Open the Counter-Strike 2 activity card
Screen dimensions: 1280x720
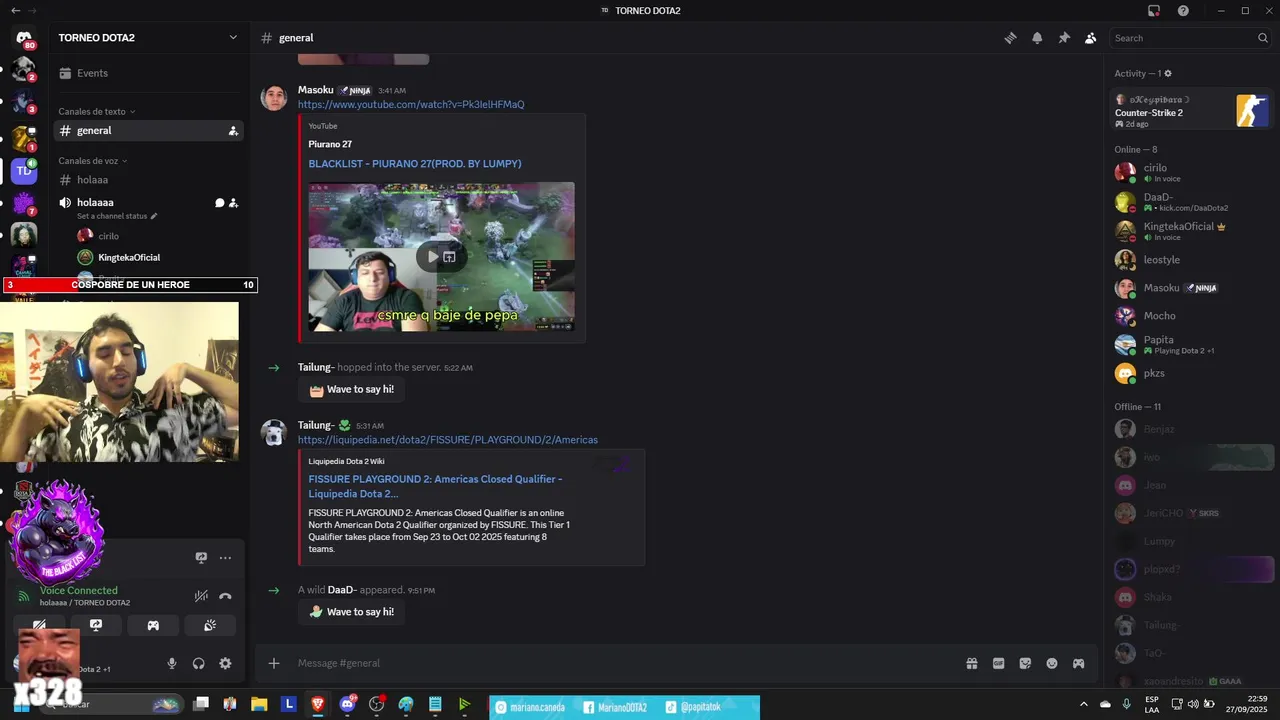pyautogui.click(x=1191, y=111)
